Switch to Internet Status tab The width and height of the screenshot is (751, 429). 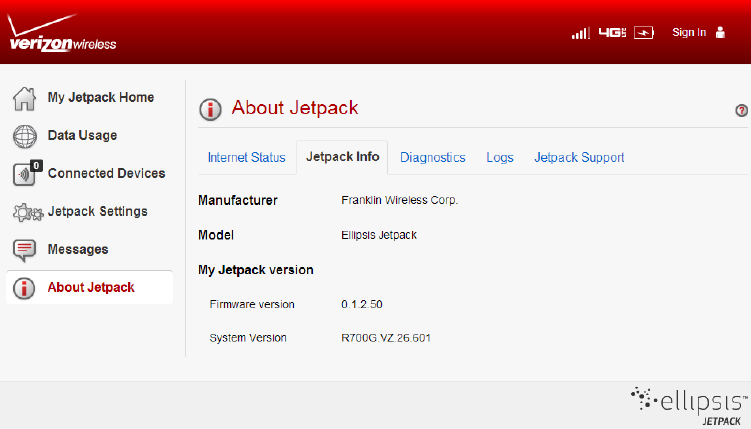coord(247,158)
